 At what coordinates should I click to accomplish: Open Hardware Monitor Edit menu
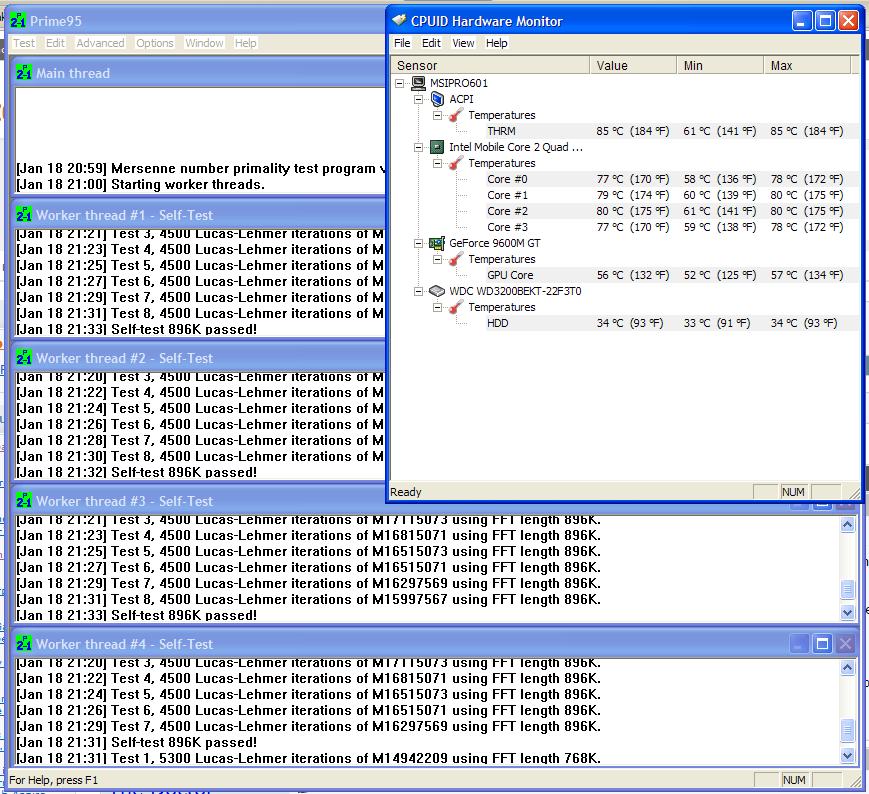(x=431, y=43)
